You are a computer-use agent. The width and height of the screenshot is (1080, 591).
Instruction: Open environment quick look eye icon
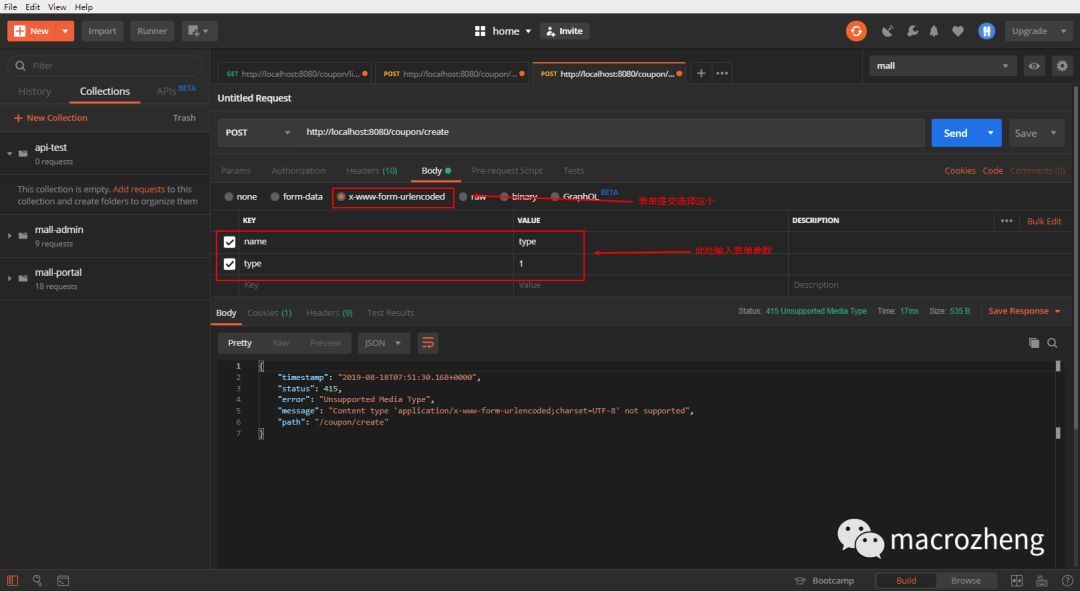coord(1034,66)
